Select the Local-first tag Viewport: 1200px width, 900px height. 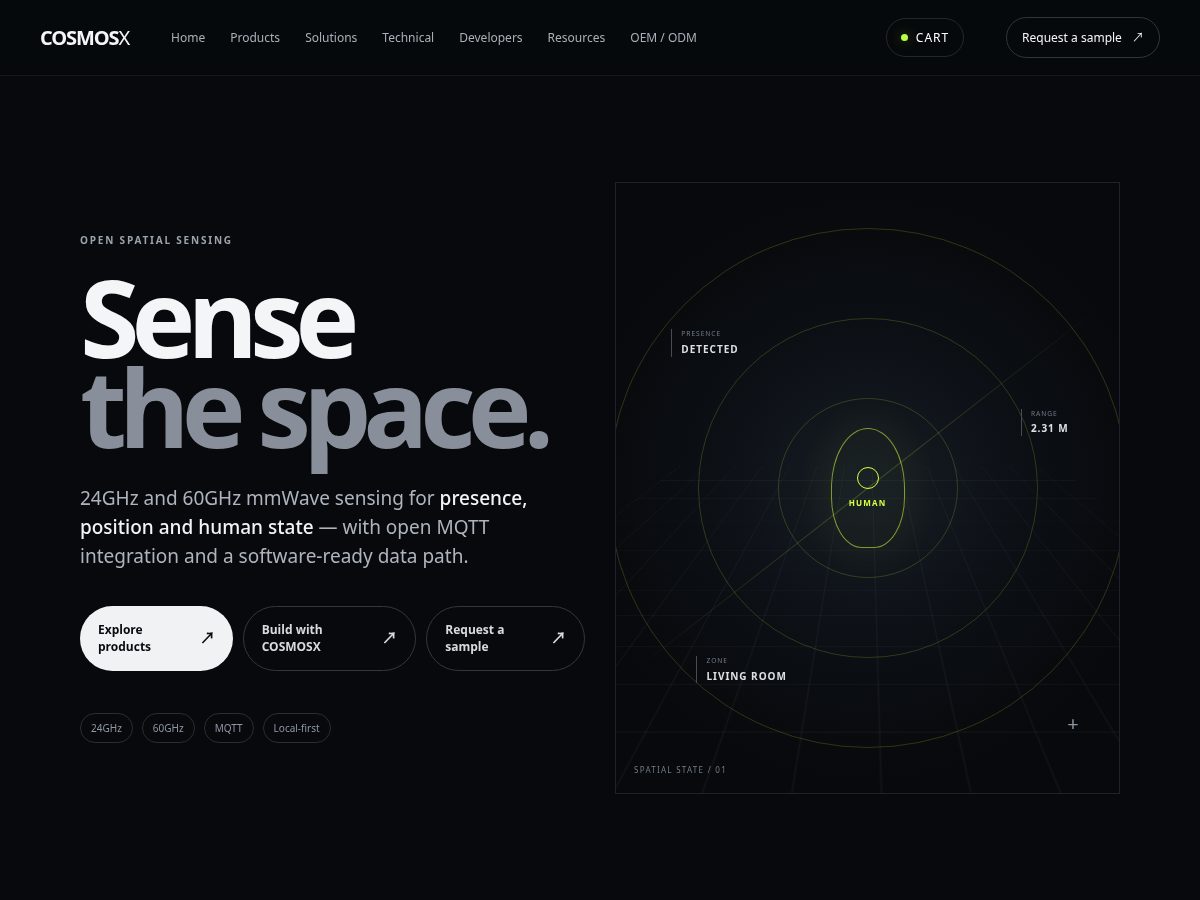click(x=297, y=728)
